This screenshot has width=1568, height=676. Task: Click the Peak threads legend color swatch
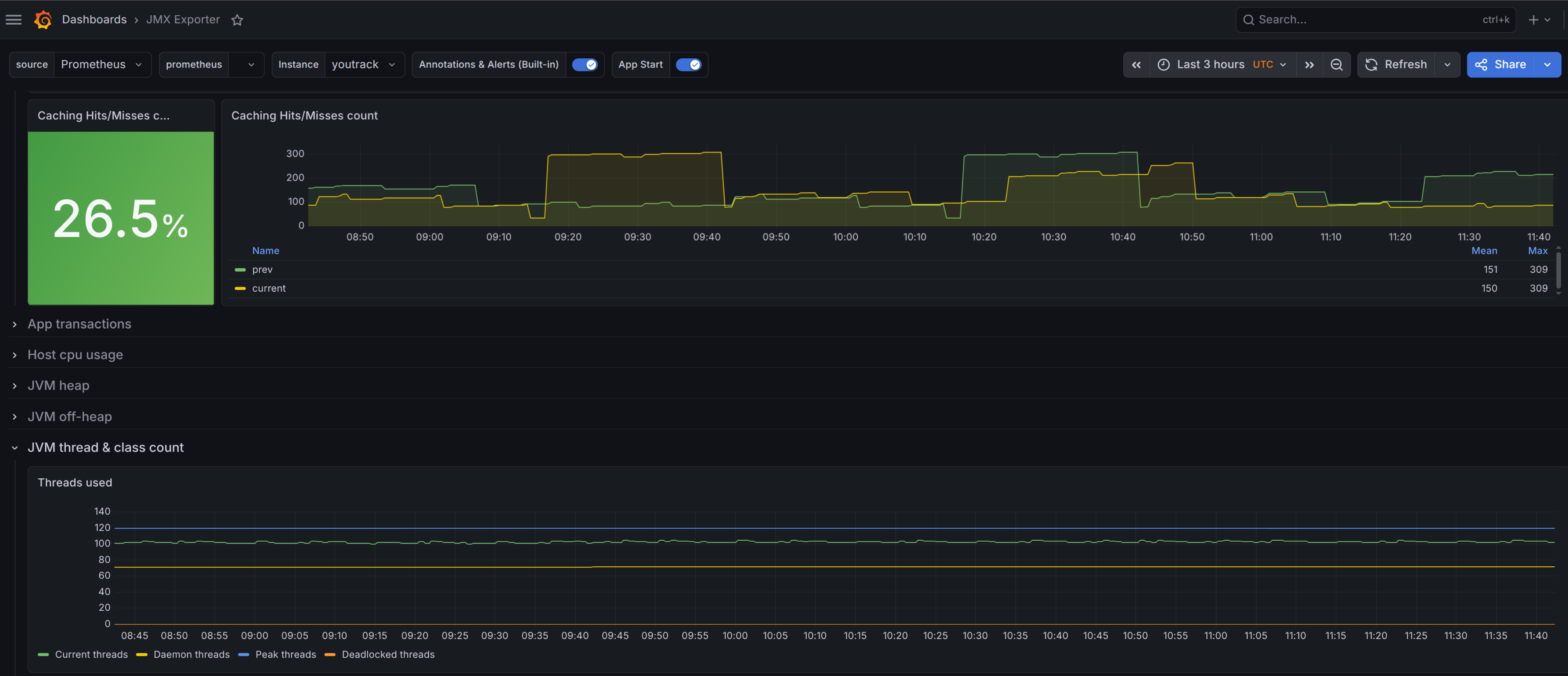pyautogui.click(x=243, y=655)
